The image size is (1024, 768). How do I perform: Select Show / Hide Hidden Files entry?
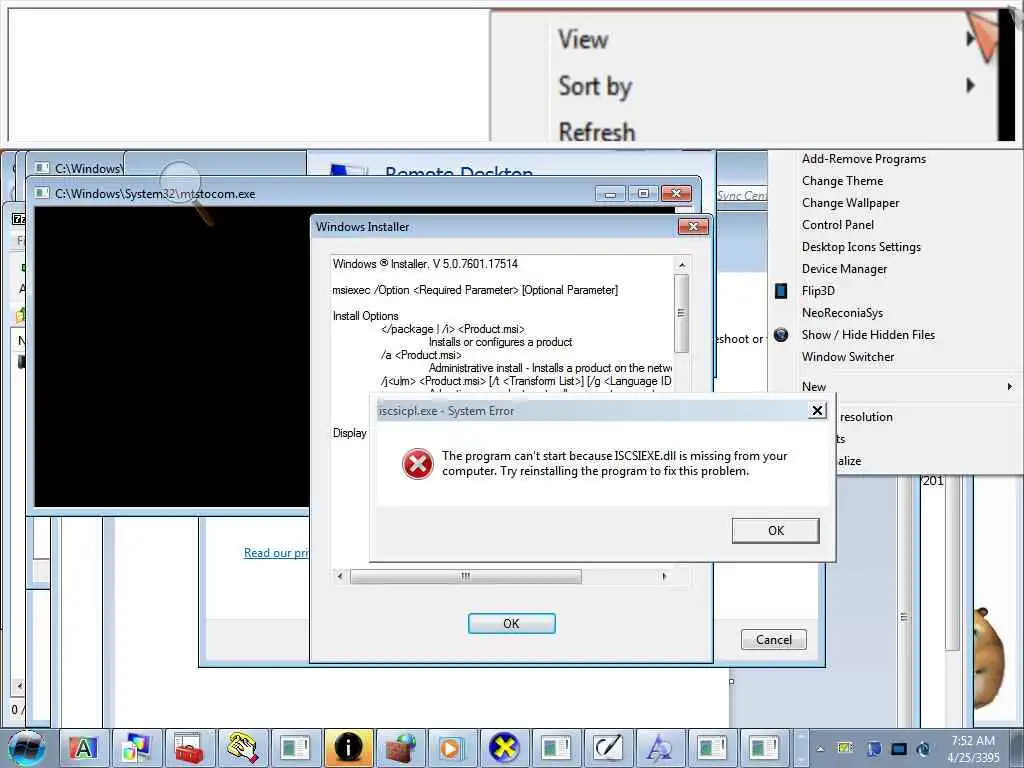[x=868, y=334]
